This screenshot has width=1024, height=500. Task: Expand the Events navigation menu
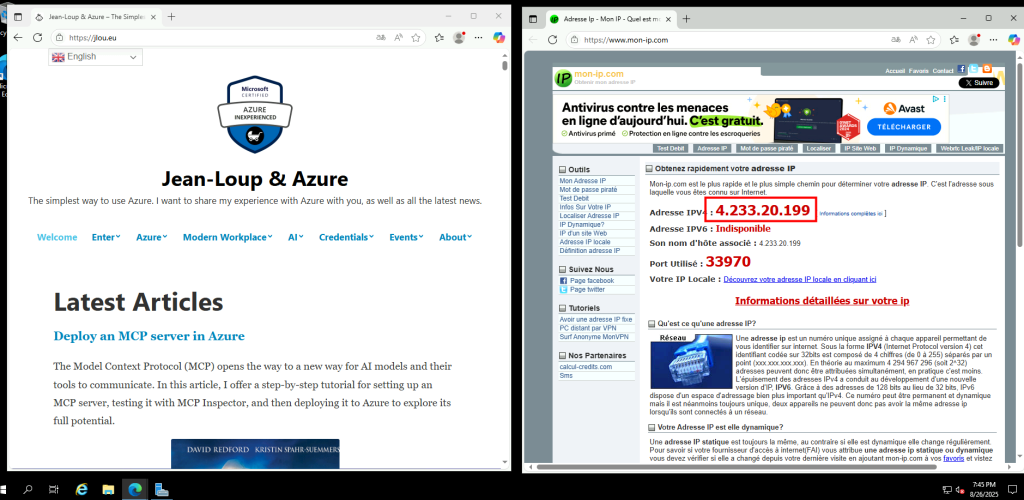[x=406, y=237]
